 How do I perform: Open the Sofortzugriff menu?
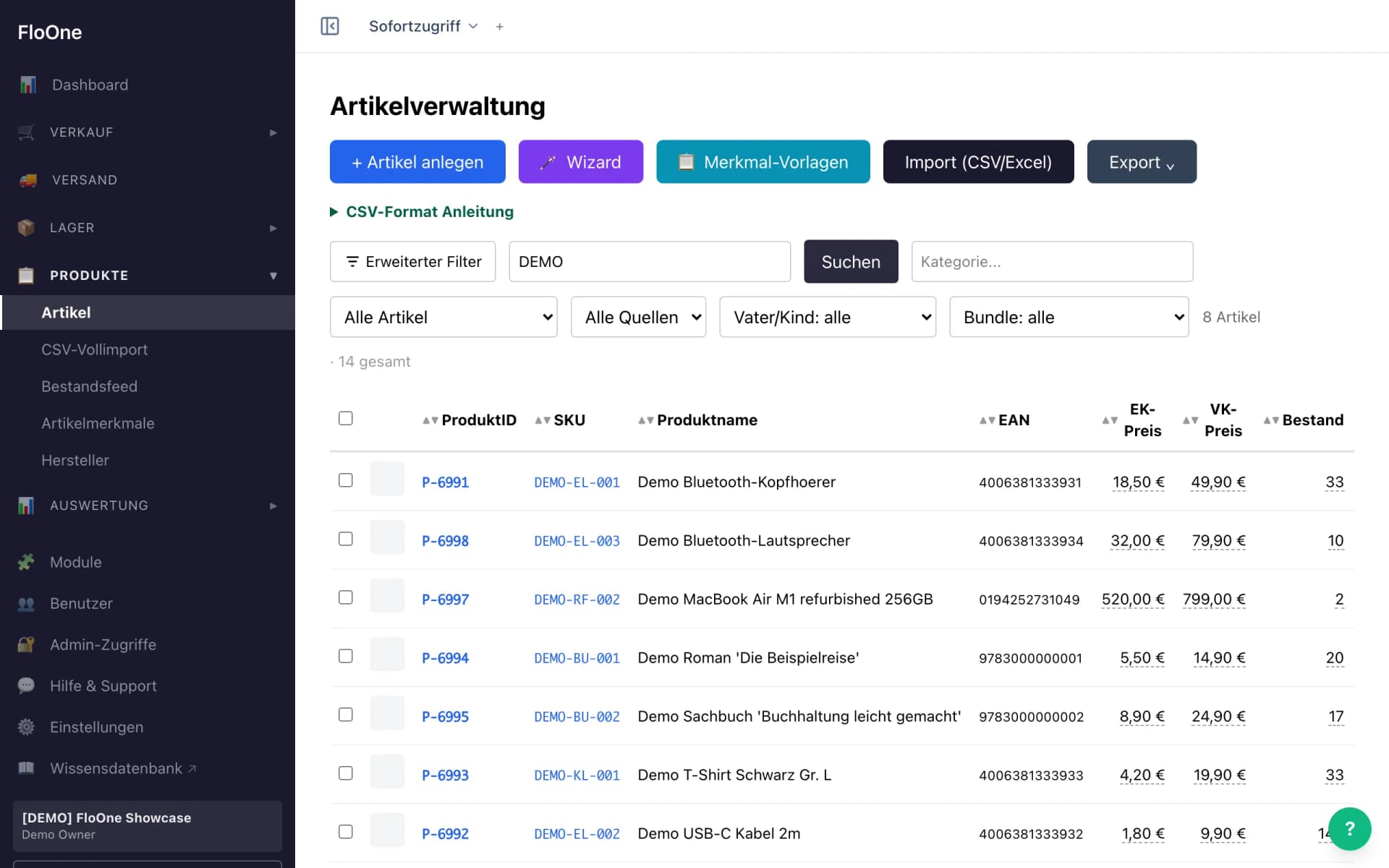pos(423,26)
